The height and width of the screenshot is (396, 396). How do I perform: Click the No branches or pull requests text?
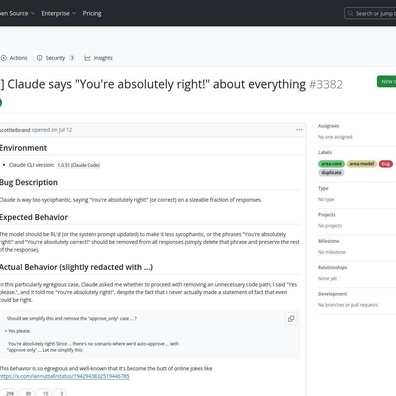(x=348, y=305)
